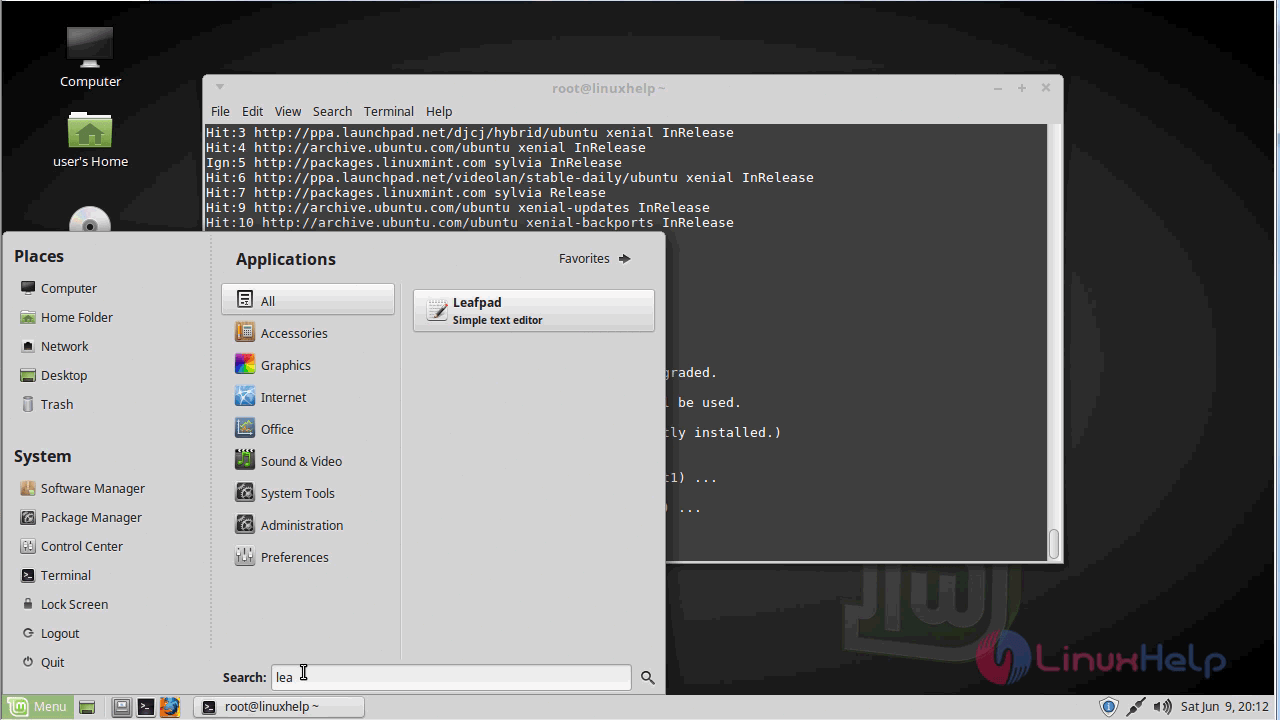Click the panel clock date
This screenshot has height=720, width=1280.
click(x=1224, y=707)
